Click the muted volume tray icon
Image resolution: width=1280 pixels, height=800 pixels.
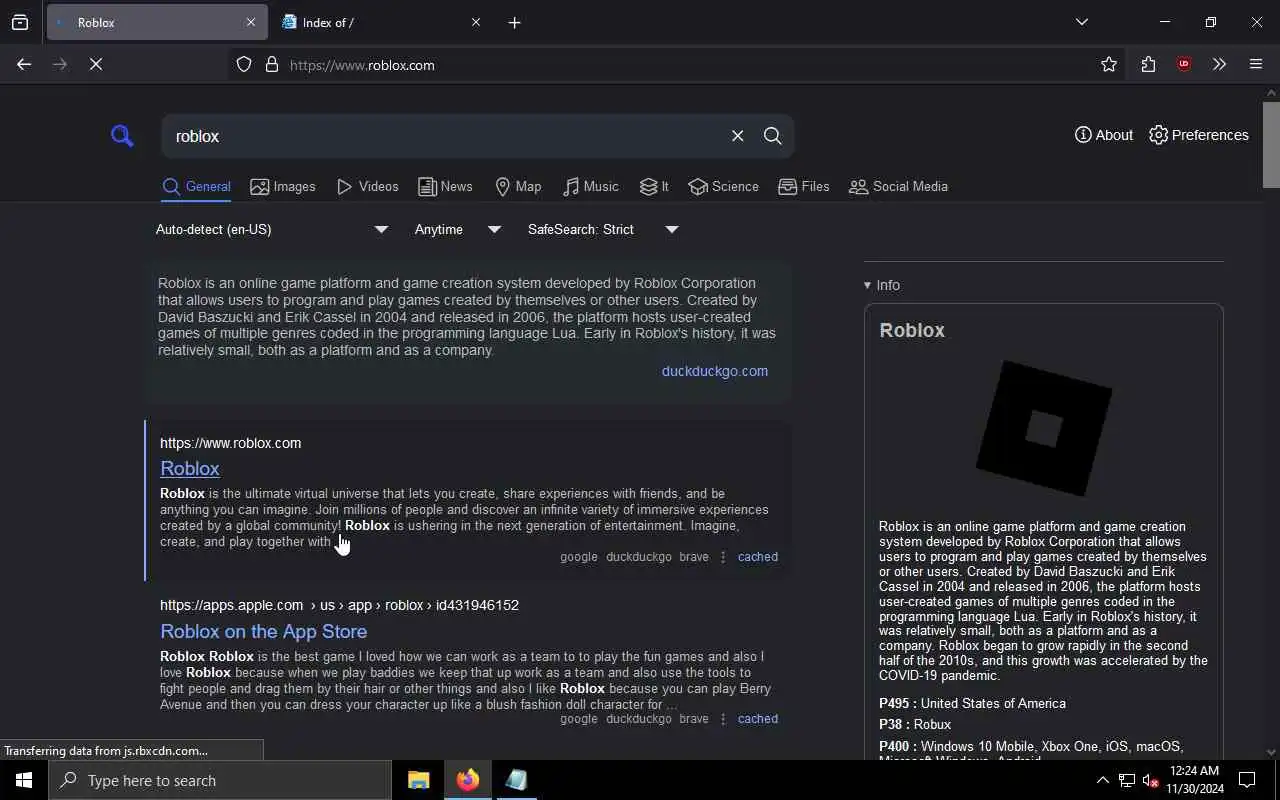(x=1151, y=781)
